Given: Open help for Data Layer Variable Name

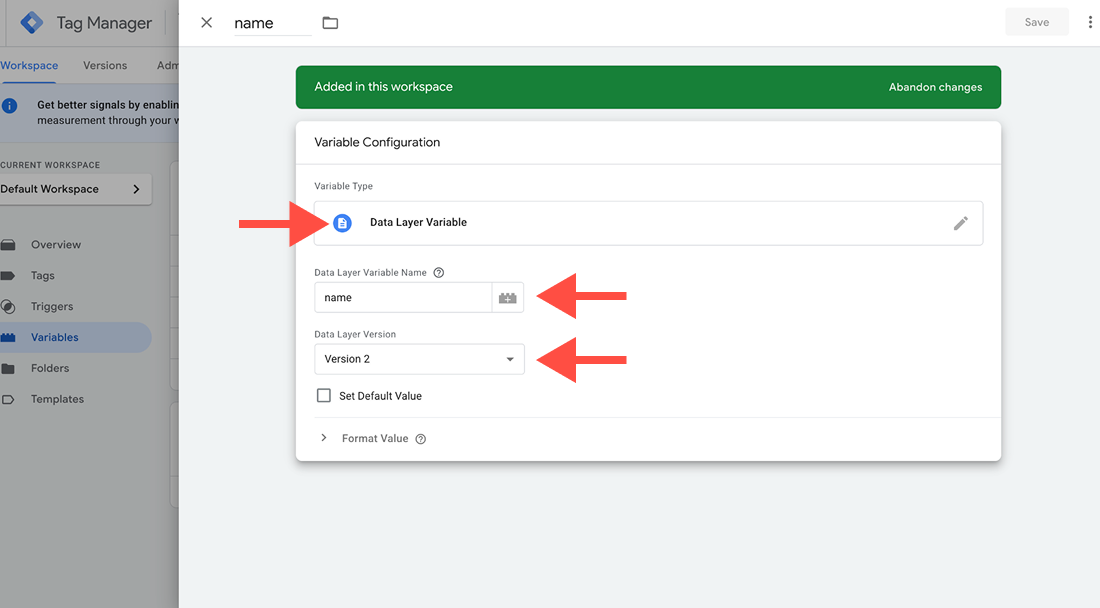Looking at the screenshot, I should (x=438, y=273).
